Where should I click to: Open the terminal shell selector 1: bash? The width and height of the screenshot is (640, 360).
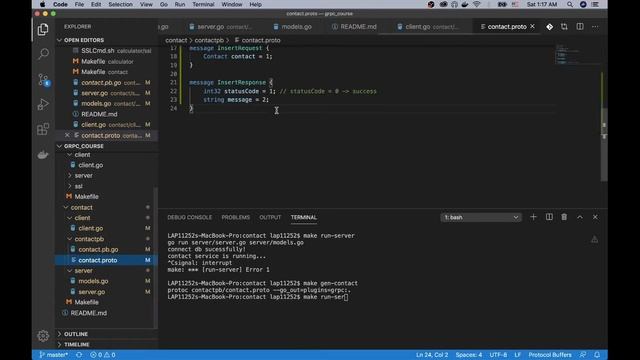(481, 218)
